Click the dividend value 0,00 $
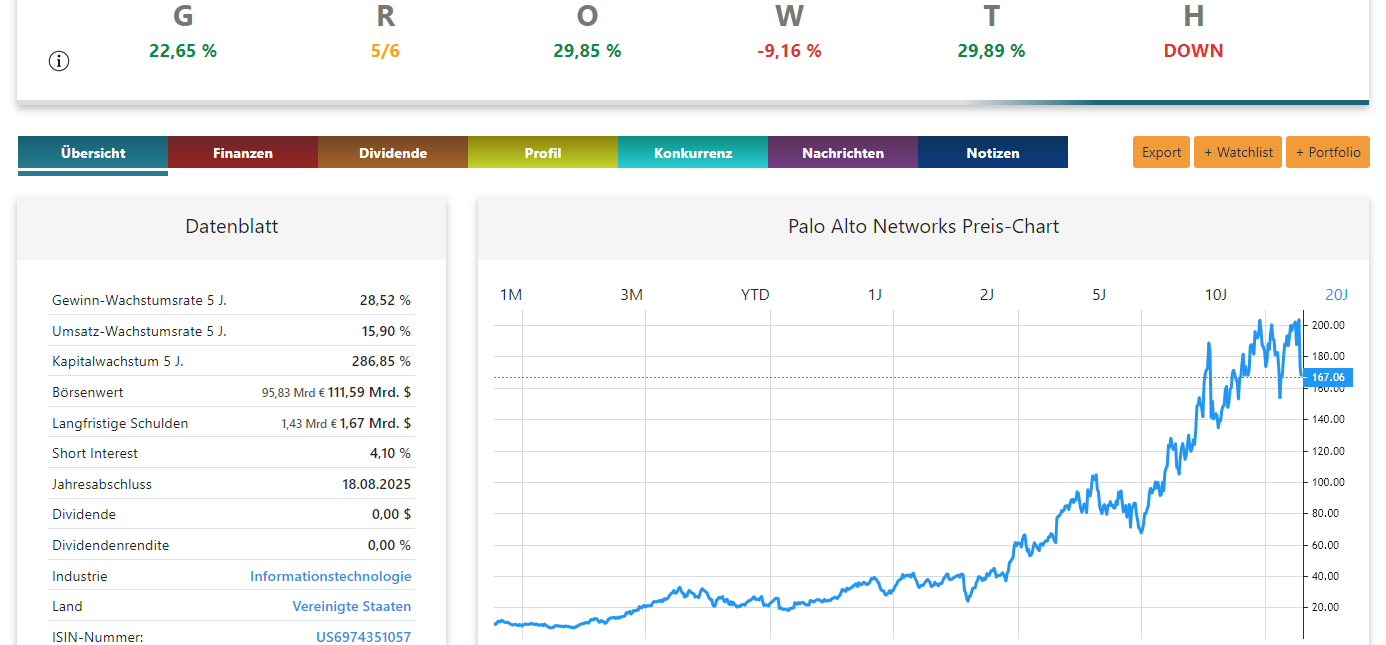Viewport: 1386px width, 645px height. pos(389,514)
